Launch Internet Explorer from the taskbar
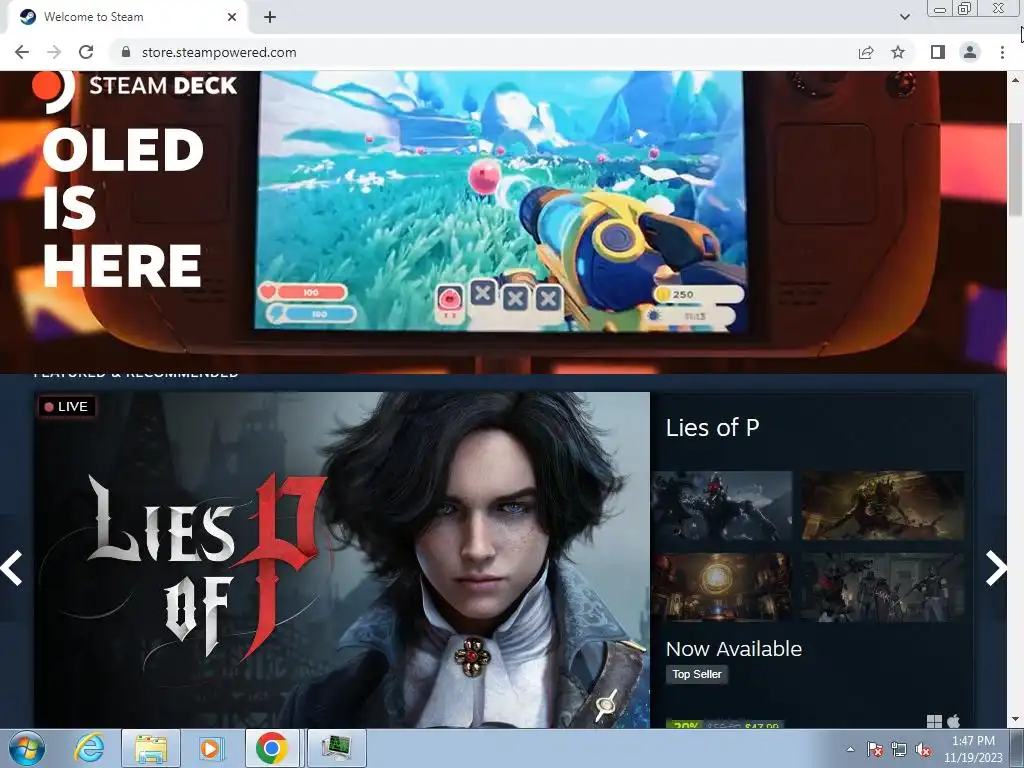 [89, 748]
